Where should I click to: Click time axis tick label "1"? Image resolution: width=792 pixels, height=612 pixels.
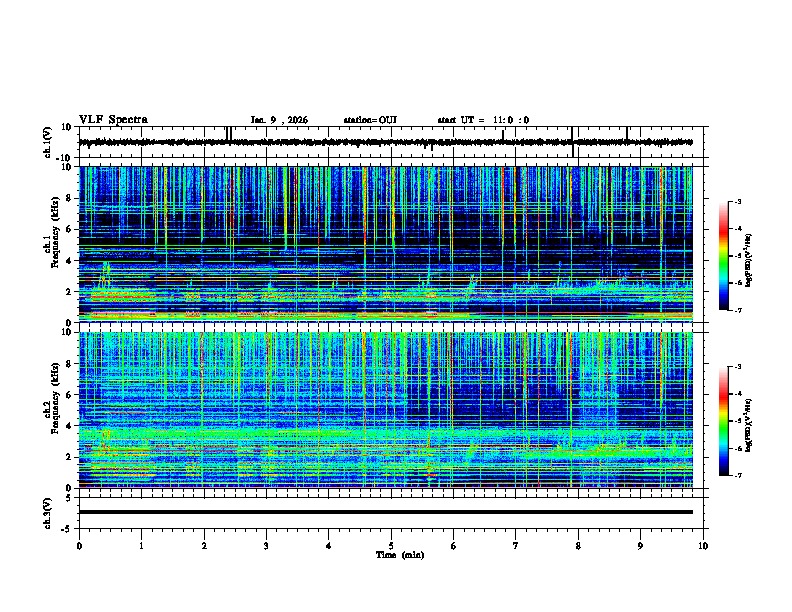pos(141,546)
